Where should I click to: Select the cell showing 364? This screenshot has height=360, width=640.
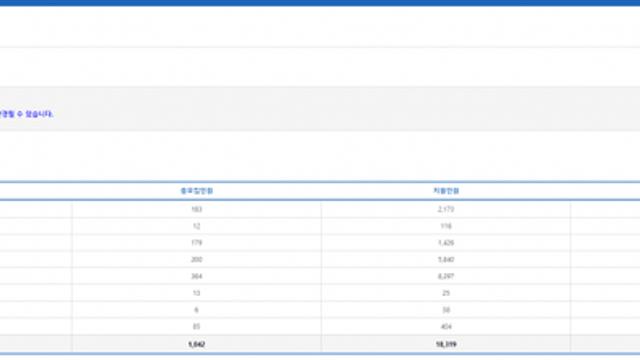coord(196,276)
